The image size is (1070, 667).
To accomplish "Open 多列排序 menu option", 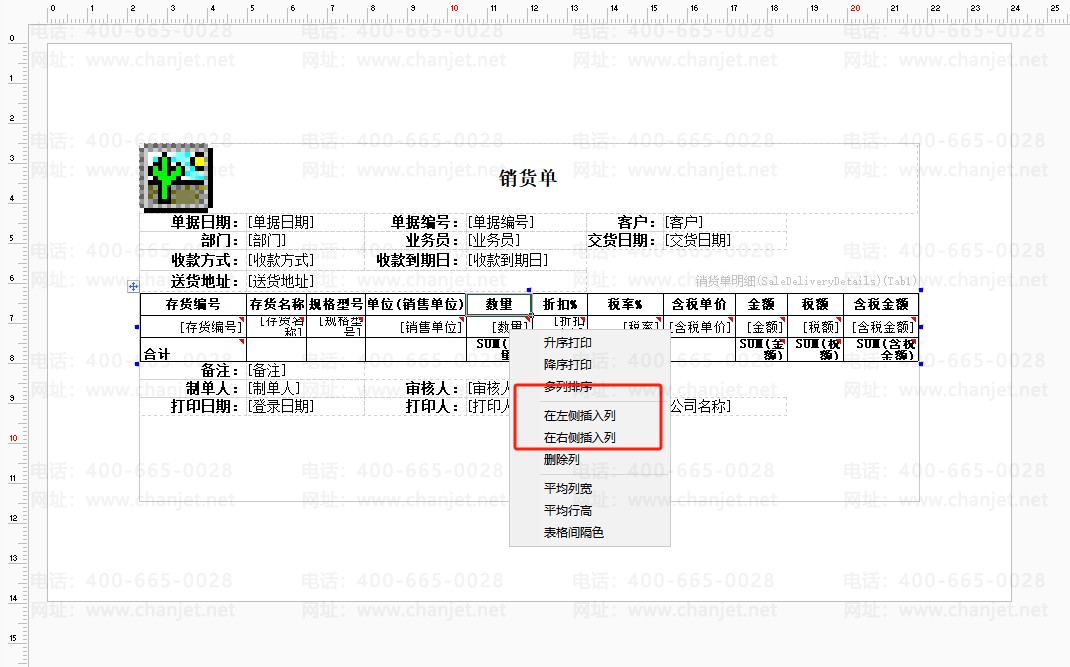I will (x=567, y=386).
